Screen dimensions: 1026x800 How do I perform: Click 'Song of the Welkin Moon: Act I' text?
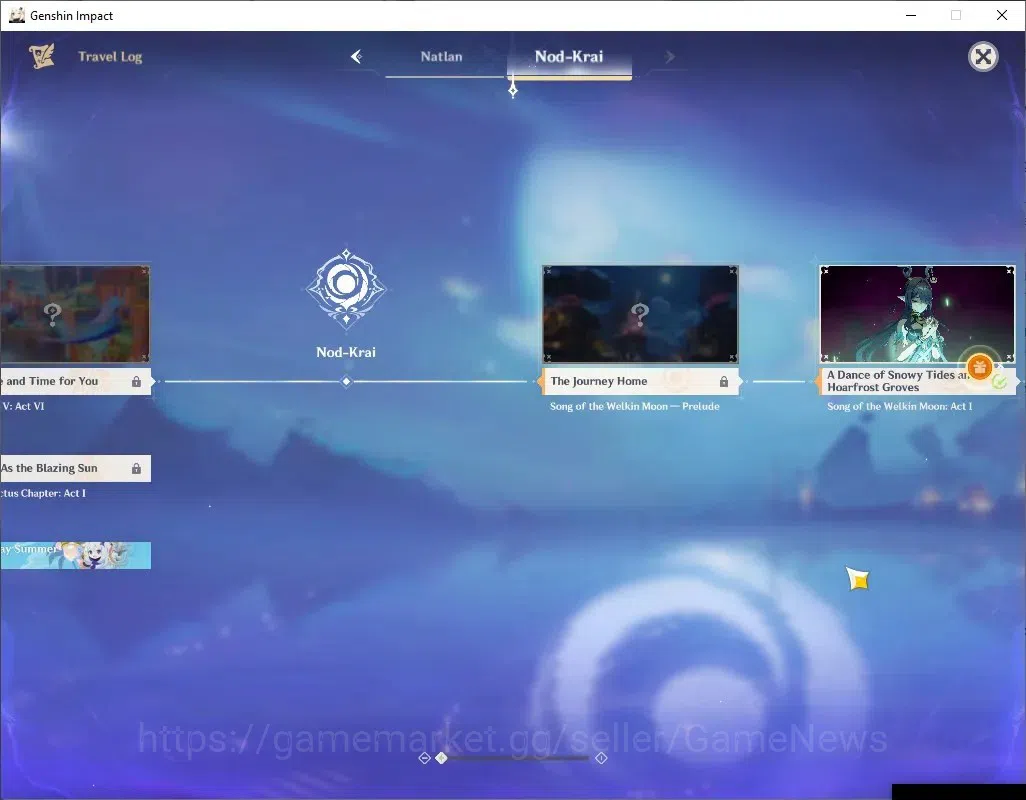(x=900, y=406)
